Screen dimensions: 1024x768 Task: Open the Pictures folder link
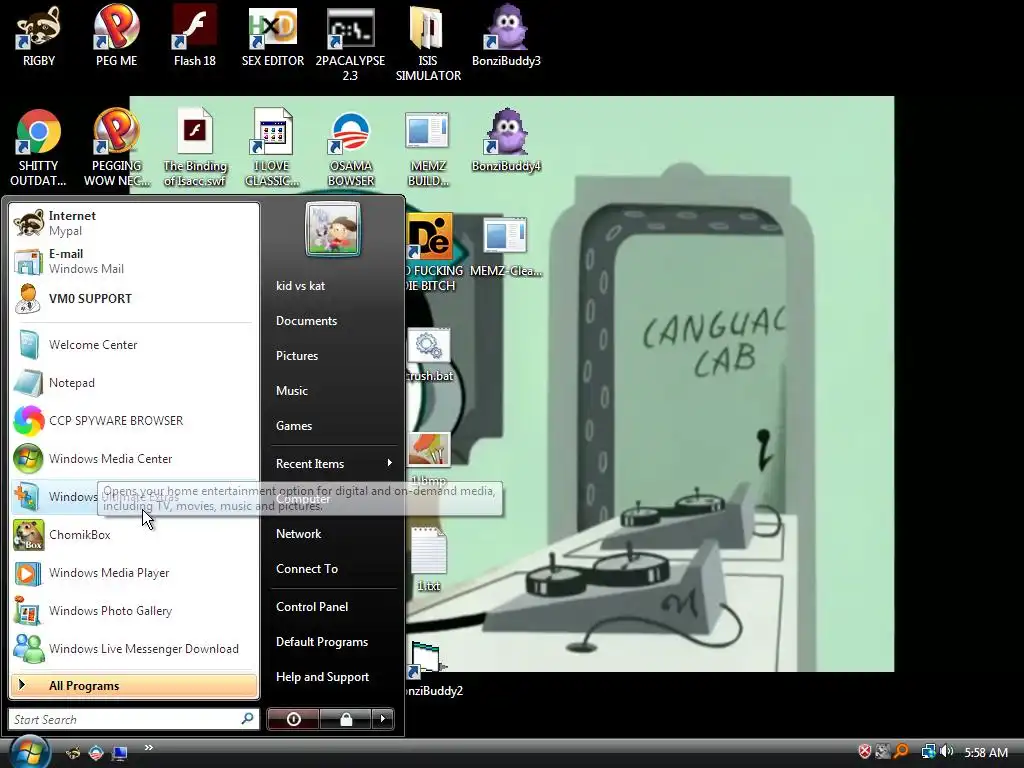(x=334, y=356)
